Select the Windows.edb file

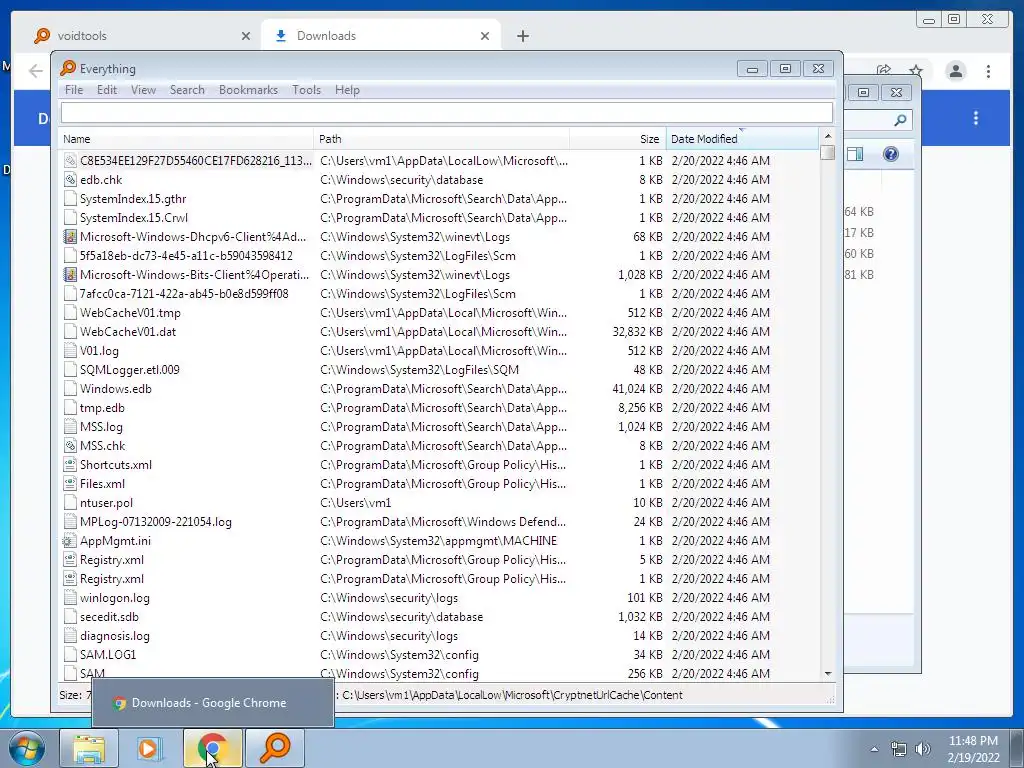(x=116, y=389)
